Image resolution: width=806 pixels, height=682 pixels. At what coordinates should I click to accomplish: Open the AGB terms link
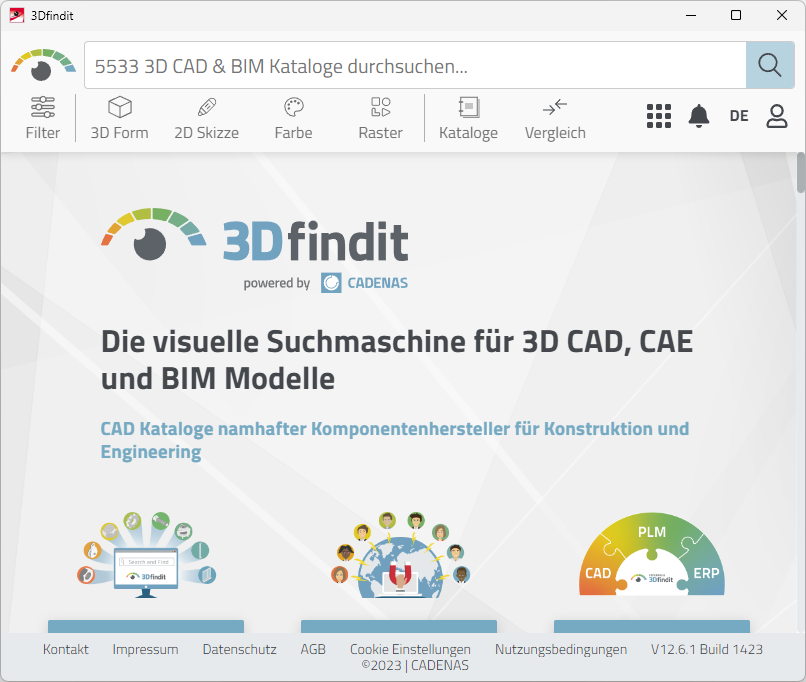tap(313, 649)
